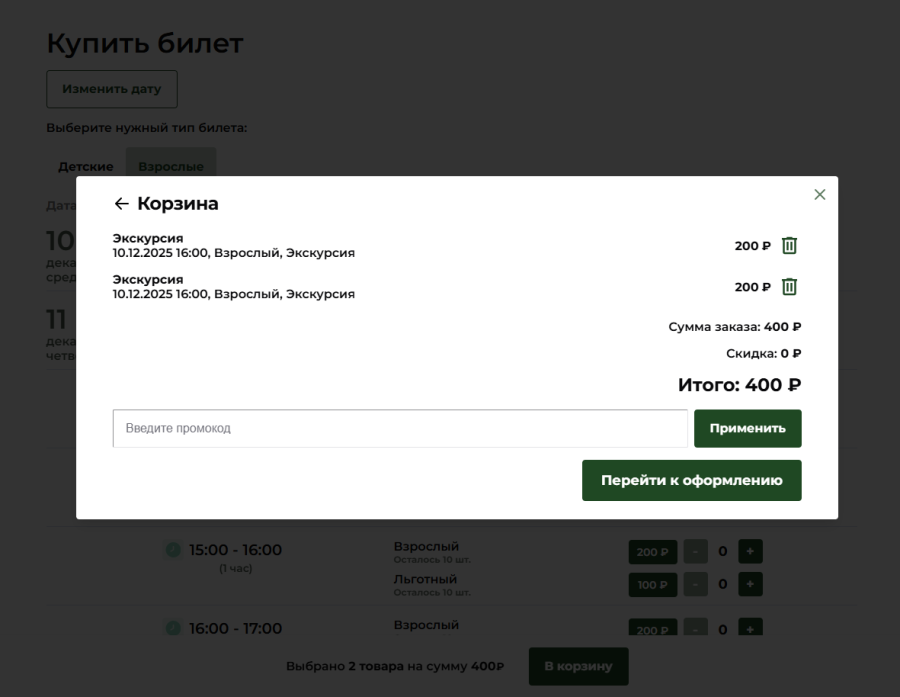Click the check icon beside 16:00 - 17:00
This screenshot has width=900, height=697.
click(172, 628)
